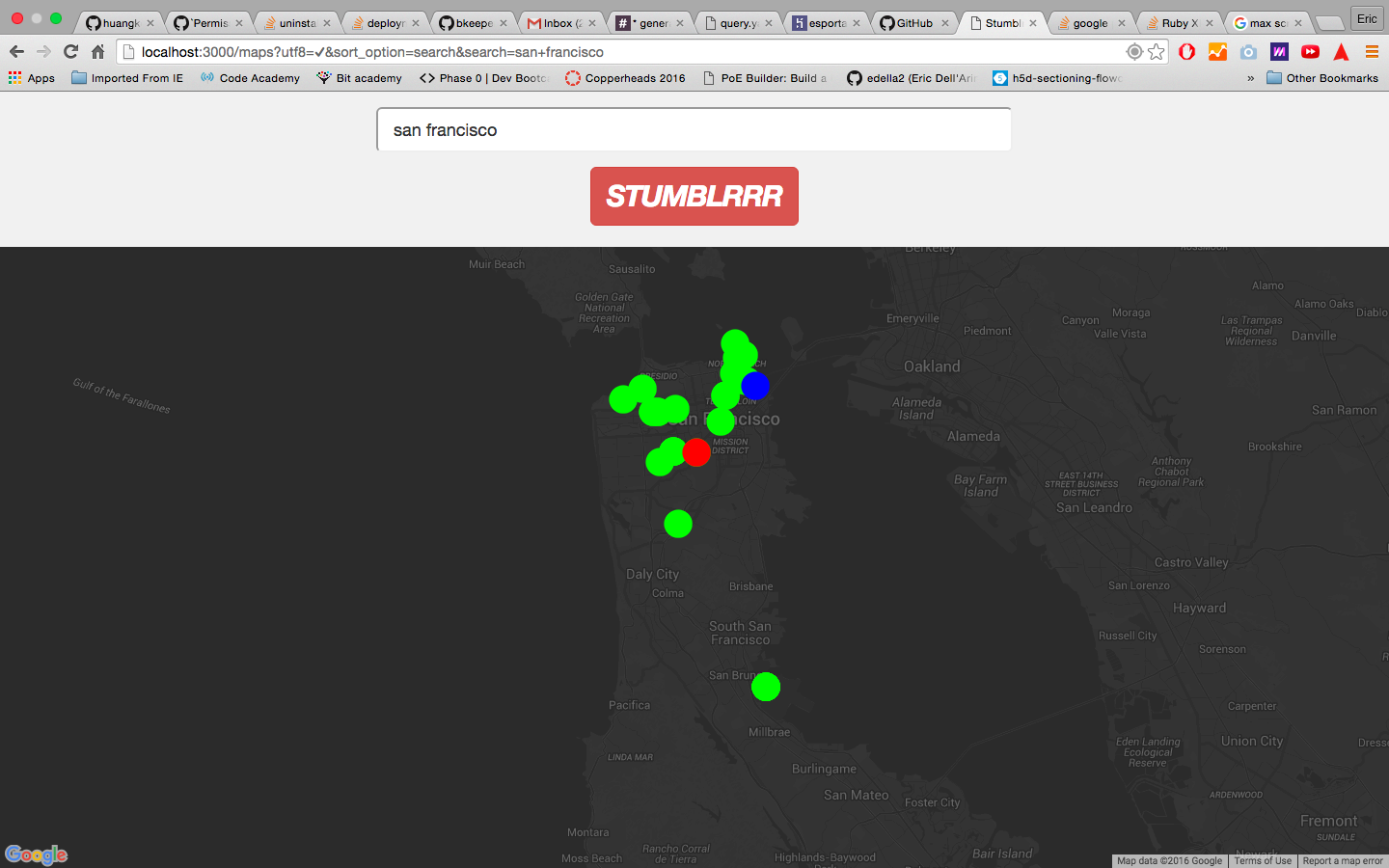Switch to the bkeepe GitHub tab
1389x868 pixels.
tap(473, 23)
